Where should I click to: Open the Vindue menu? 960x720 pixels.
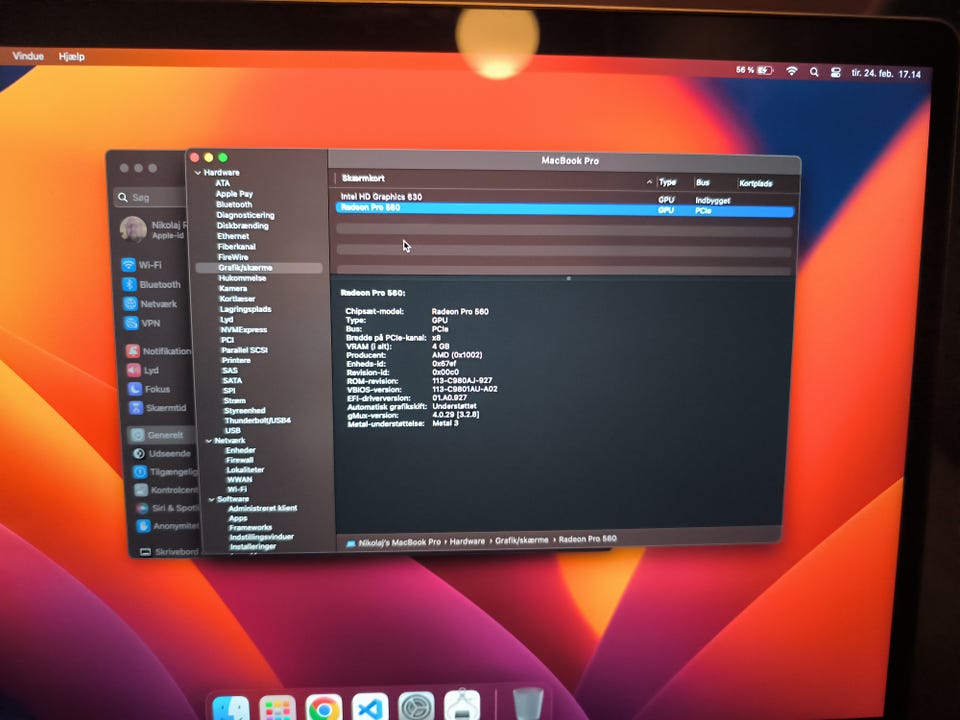coord(28,56)
